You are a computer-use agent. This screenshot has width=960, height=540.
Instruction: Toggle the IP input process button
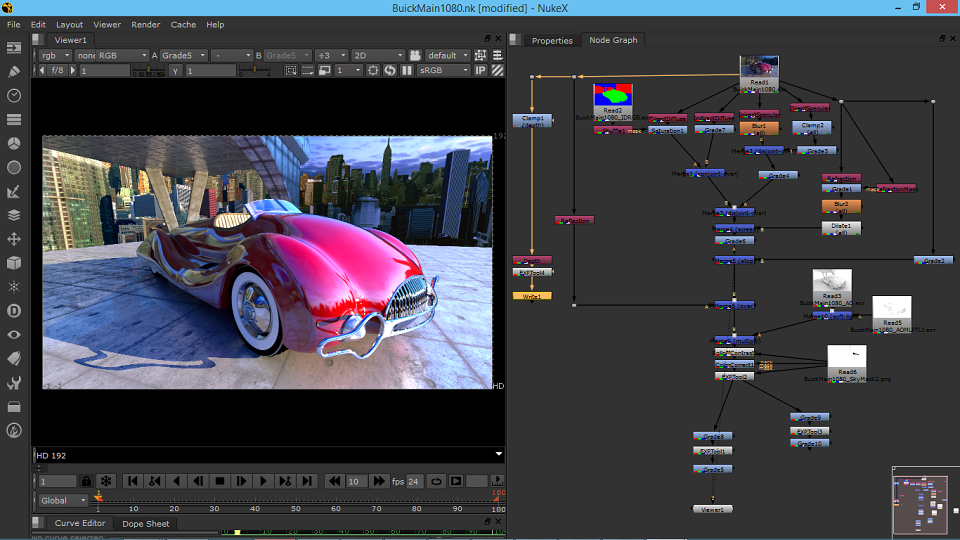[x=481, y=70]
